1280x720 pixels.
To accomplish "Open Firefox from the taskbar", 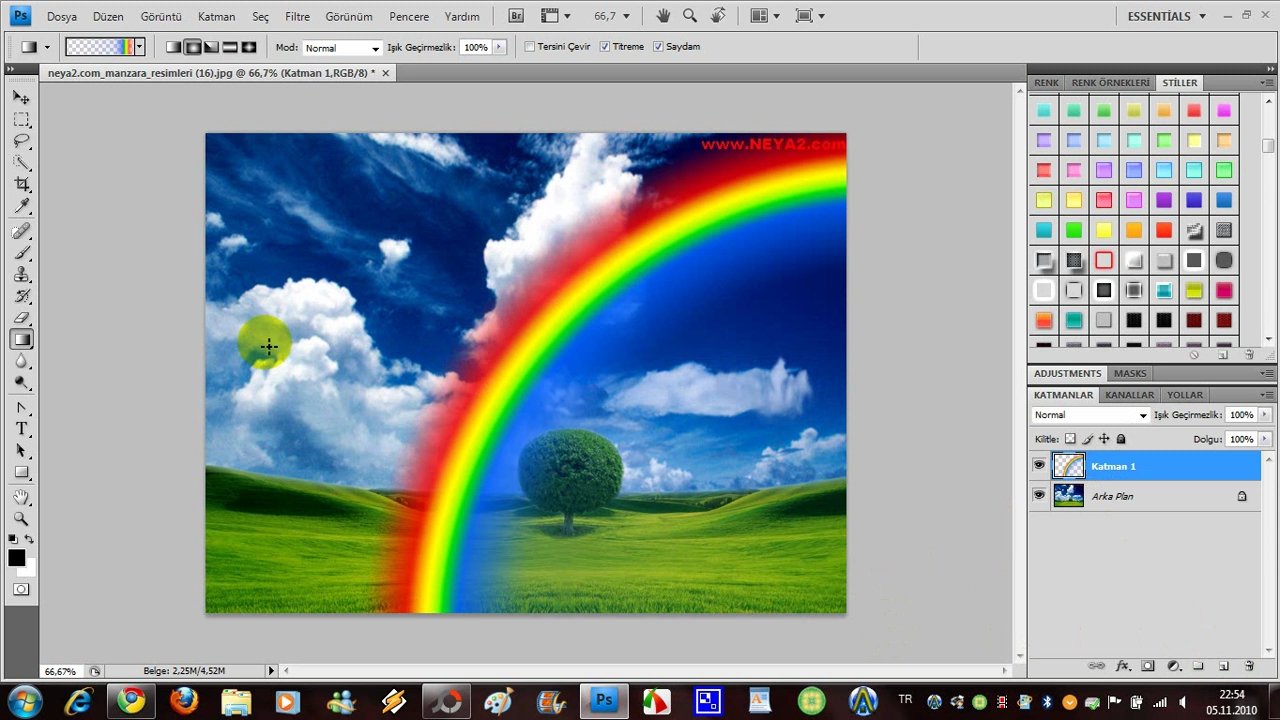I will [184, 701].
